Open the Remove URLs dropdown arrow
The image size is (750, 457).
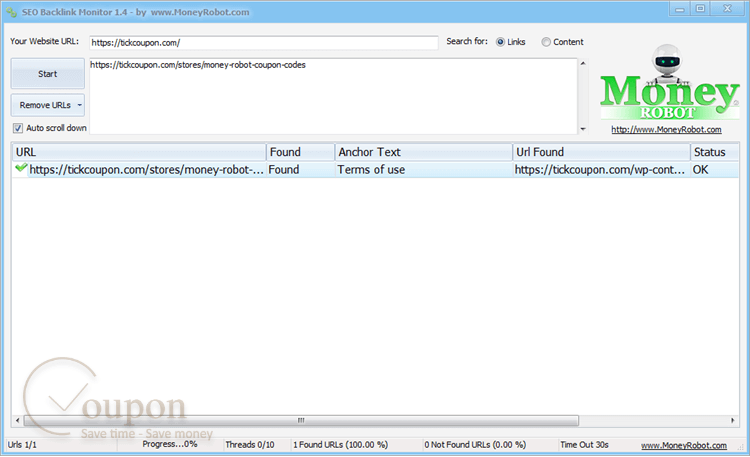(x=79, y=105)
